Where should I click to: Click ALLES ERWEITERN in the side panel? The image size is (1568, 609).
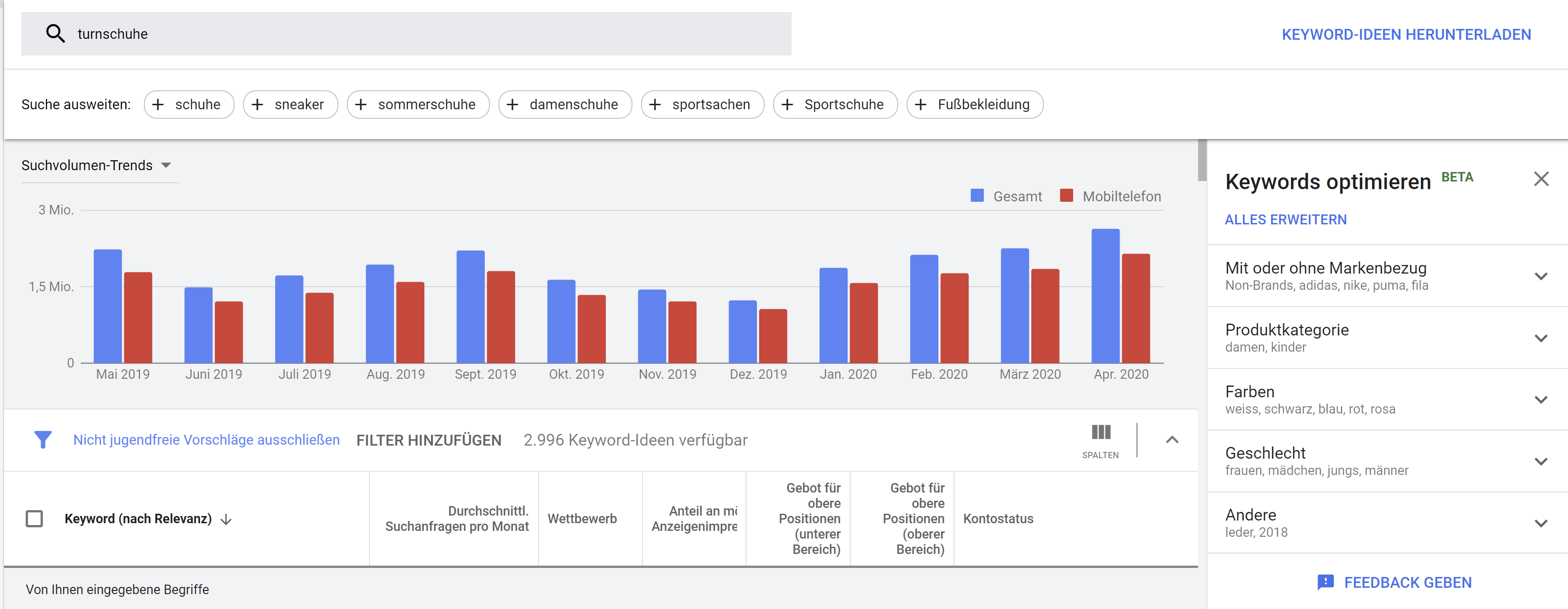click(1286, 219)
